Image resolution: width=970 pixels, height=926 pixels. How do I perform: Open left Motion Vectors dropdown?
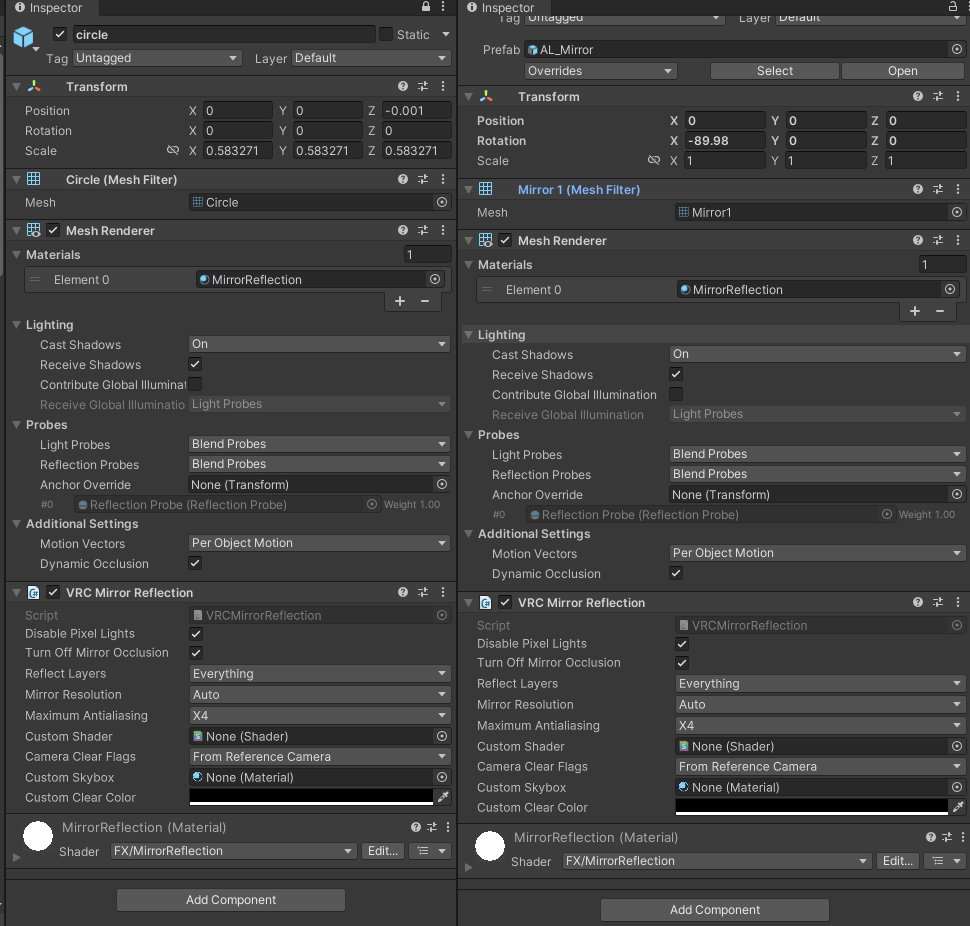click(x=319, y=542)
